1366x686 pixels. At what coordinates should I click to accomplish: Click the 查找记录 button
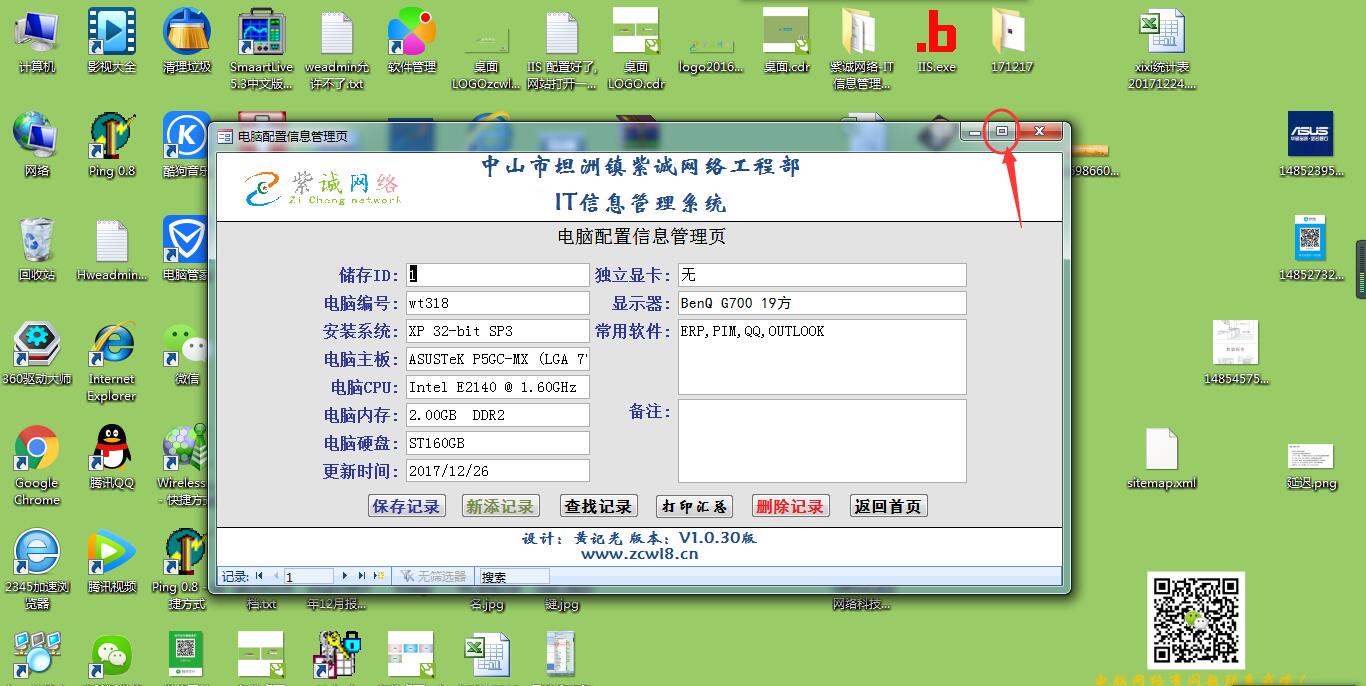pos(598,506)
